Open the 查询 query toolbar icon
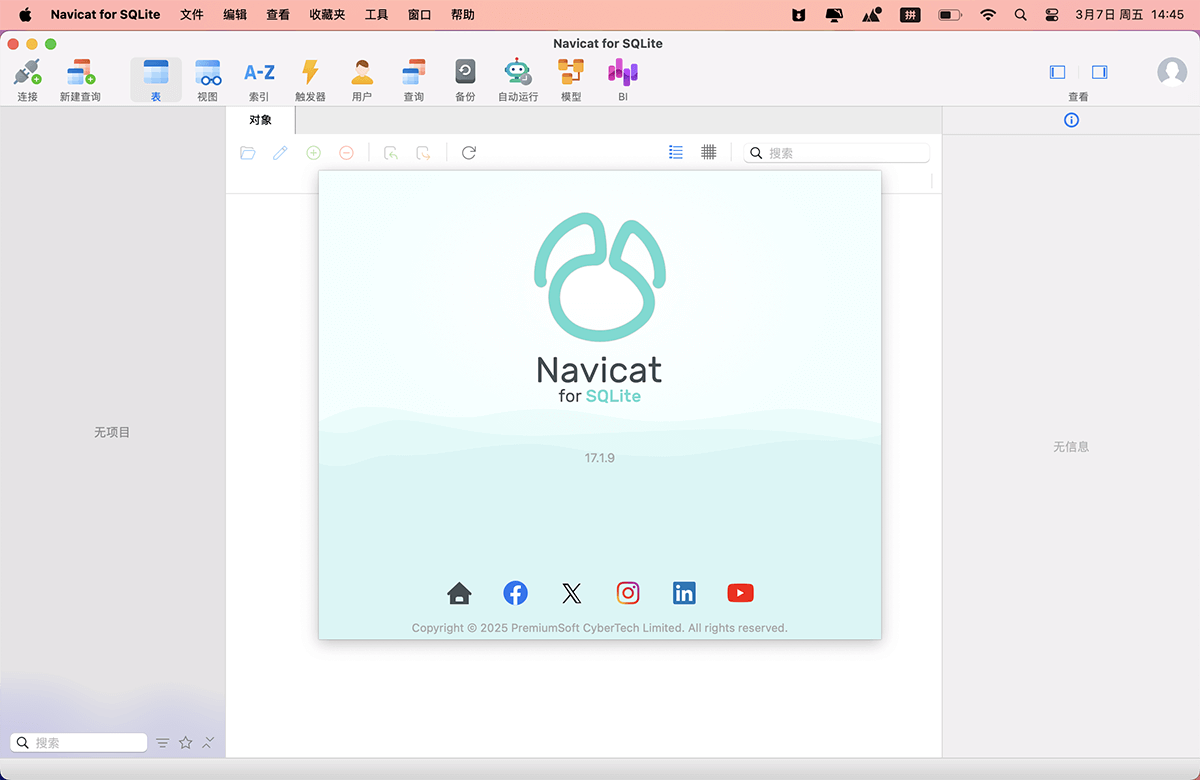Screen dimensions: 1200x780 413,79
